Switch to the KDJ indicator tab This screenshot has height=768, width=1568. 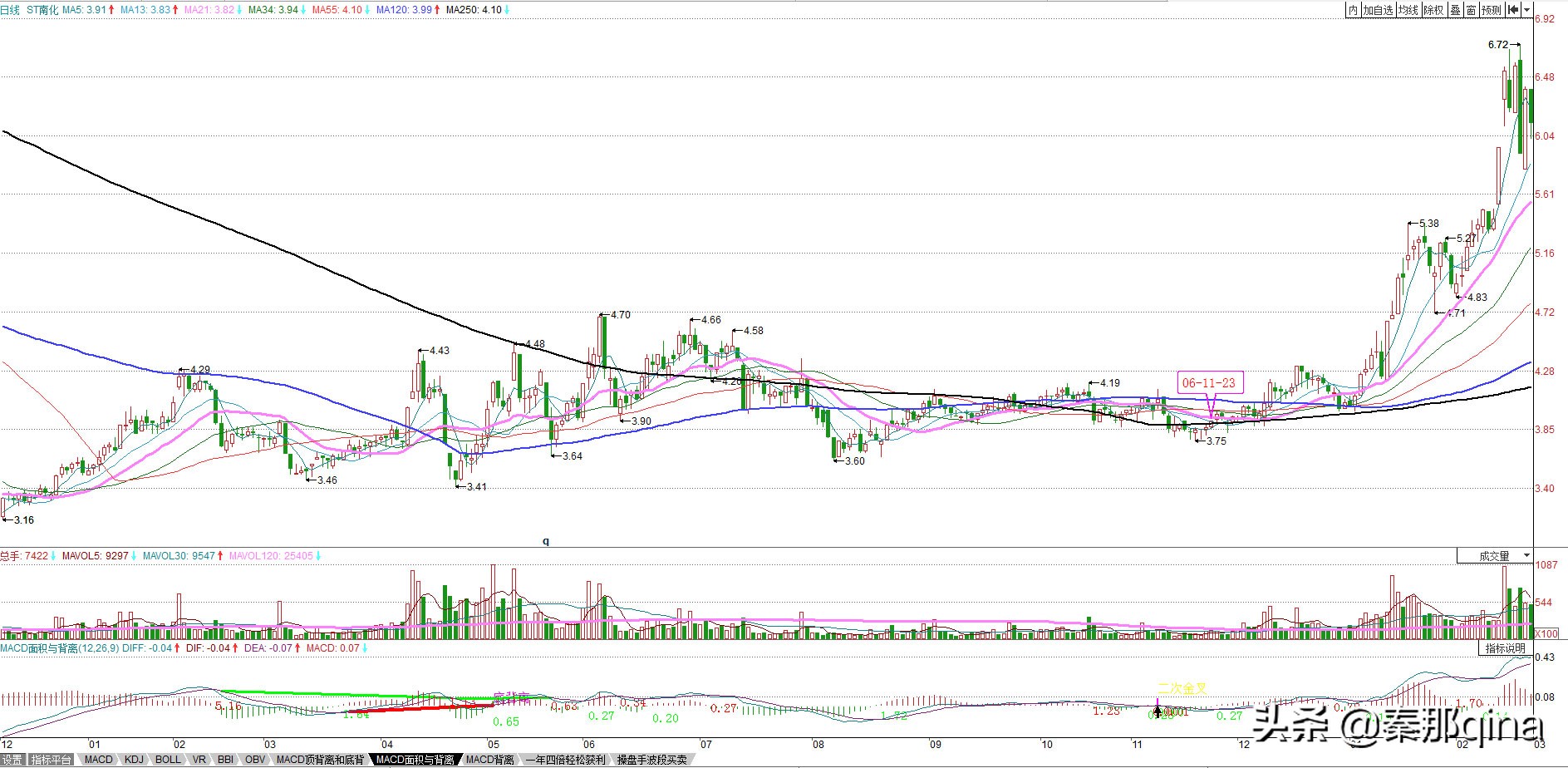point(134,760)
